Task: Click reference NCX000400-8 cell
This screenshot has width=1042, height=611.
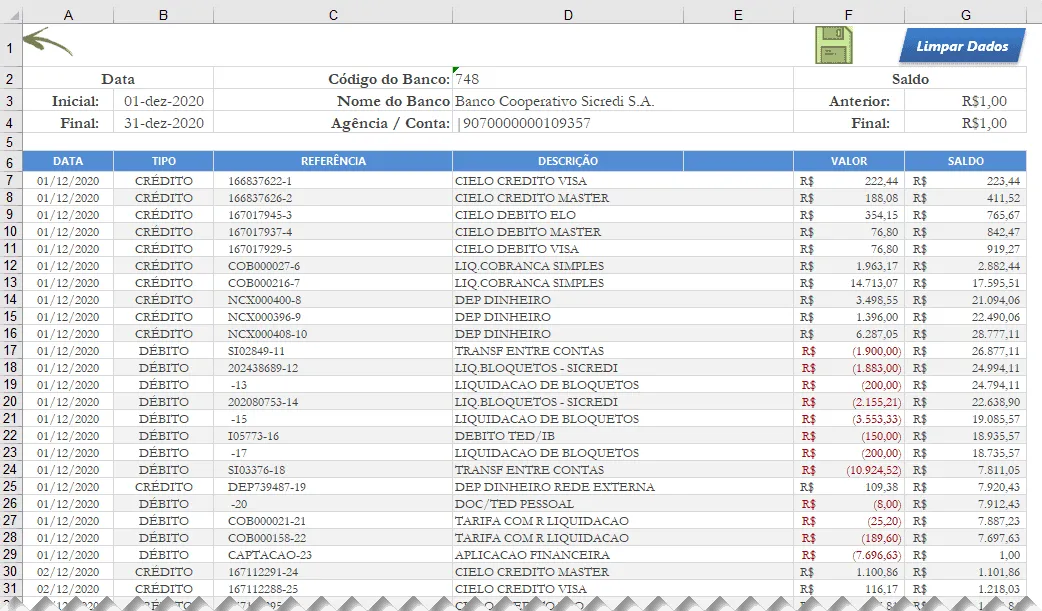Action: pos(333,300)
